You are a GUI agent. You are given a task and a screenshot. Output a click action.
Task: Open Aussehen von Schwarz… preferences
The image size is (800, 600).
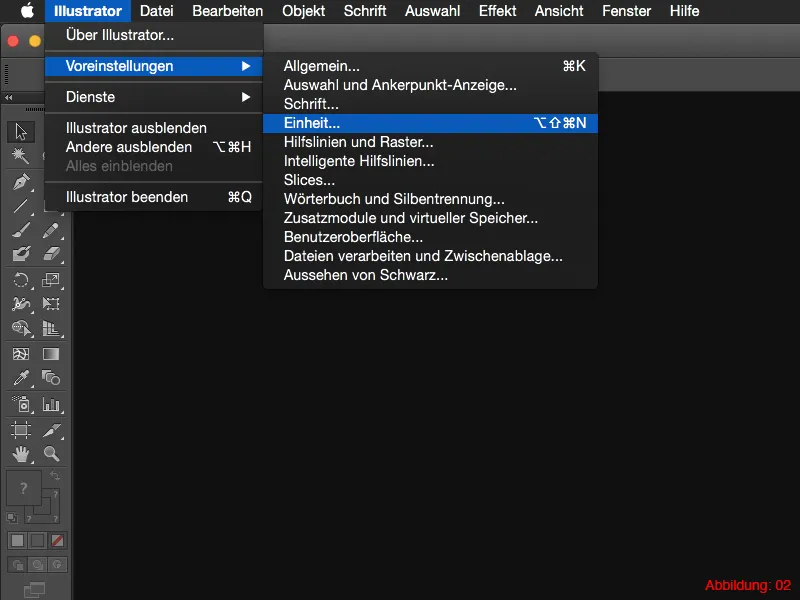coord(430,275)
